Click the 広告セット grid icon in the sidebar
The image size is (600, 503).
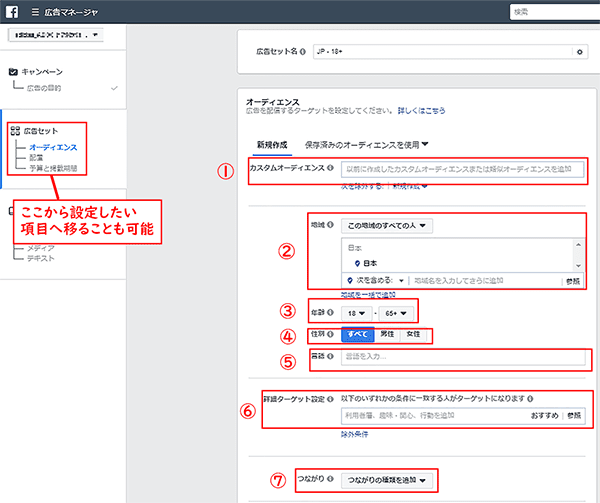click(x=15, y=131)
